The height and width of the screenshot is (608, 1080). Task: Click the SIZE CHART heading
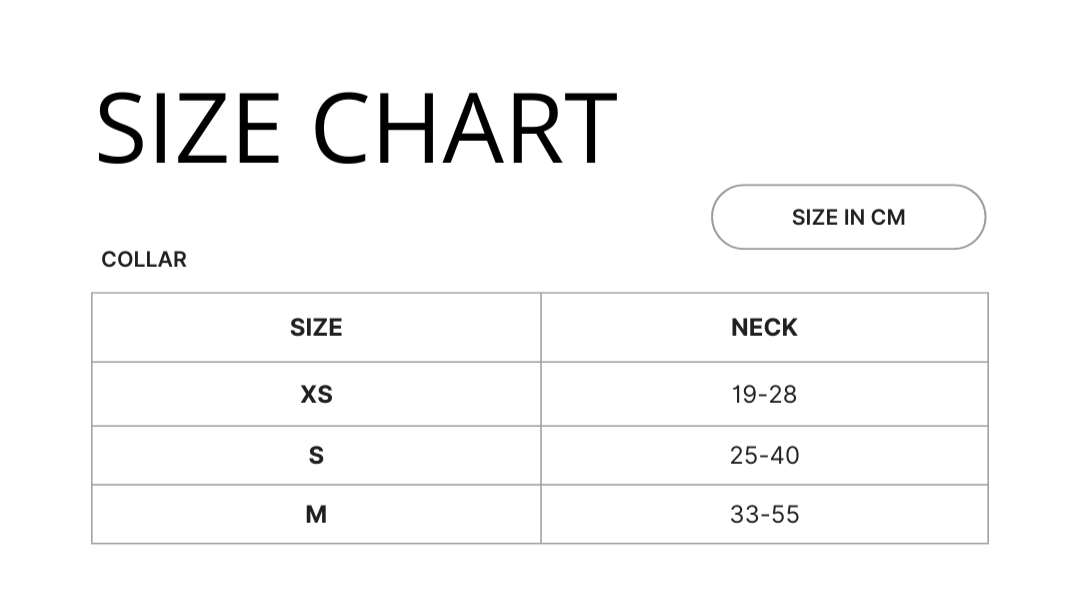pos(356,129)
